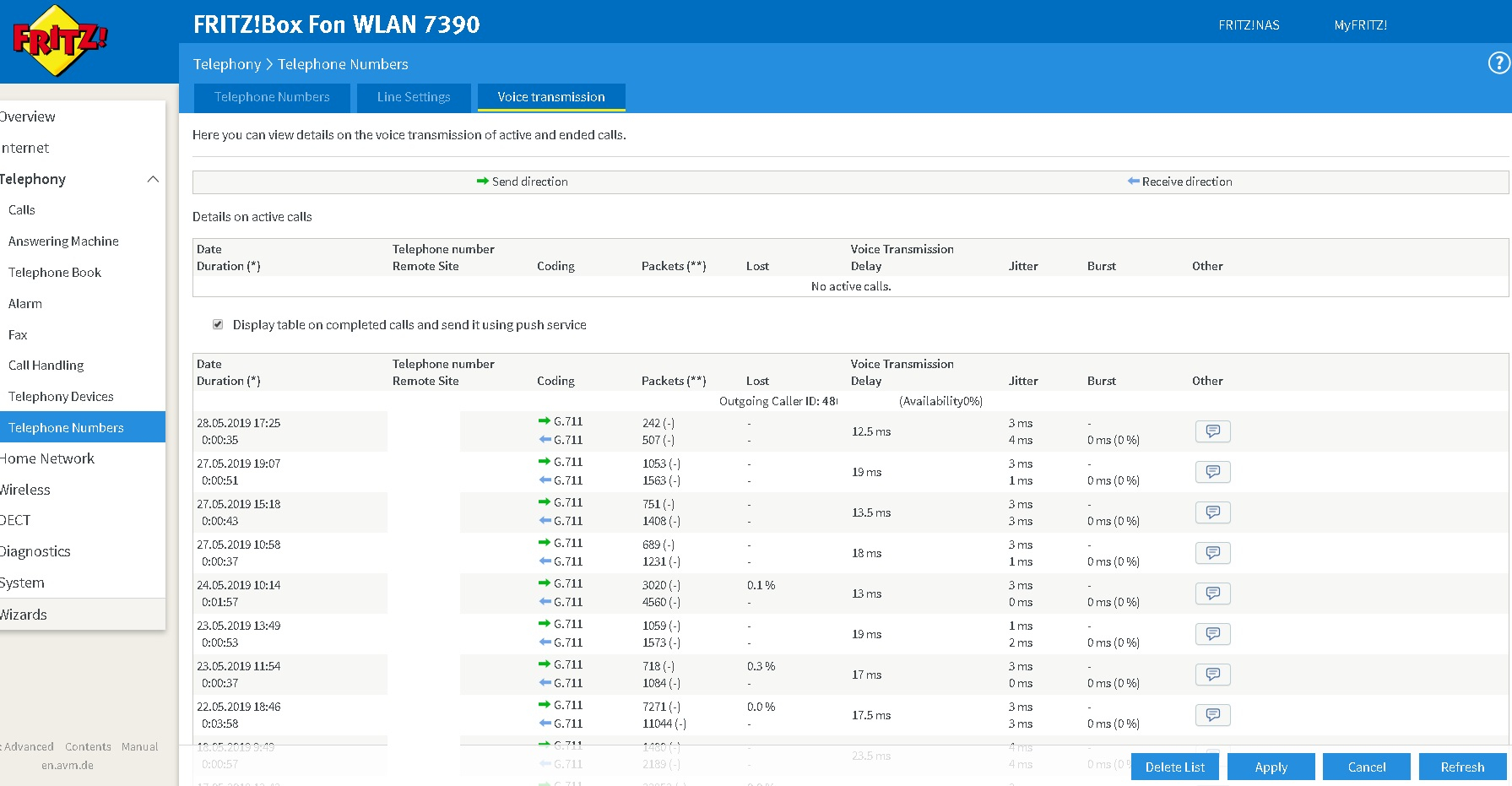This screenshot has width=1512, height=786.
Task: Open comment icon for 24.05.2019 10:14 call
Action: point(1212,594)
